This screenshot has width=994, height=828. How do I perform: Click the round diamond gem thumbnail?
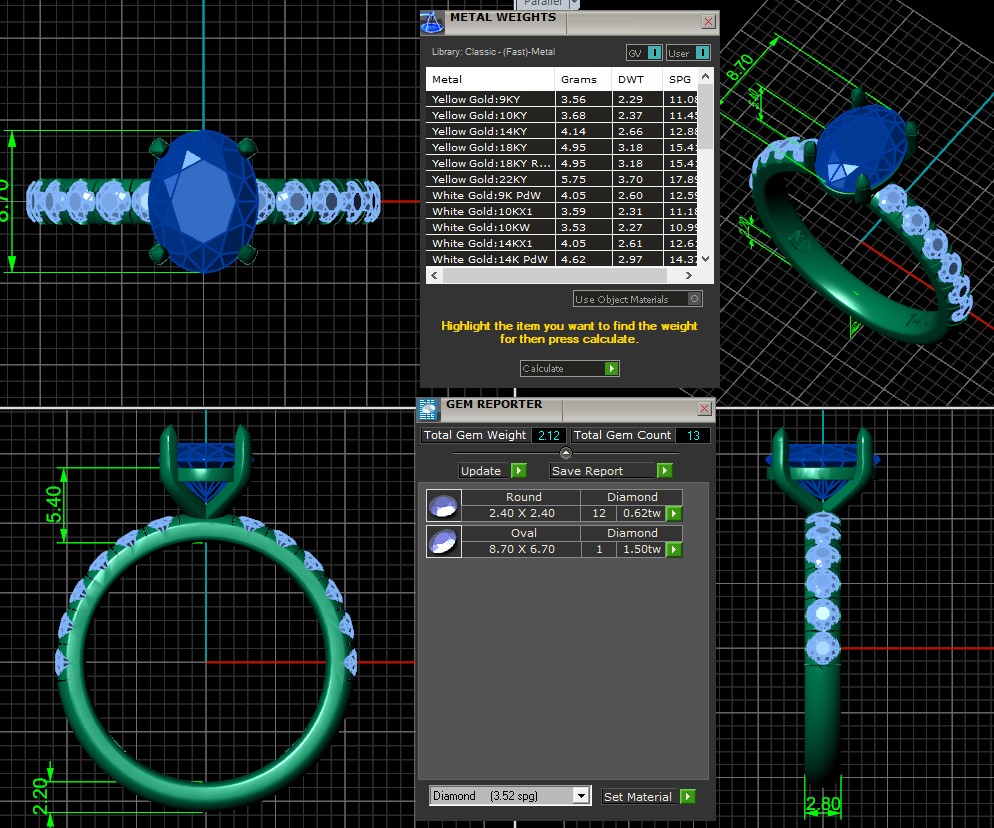tap(443, 505)
